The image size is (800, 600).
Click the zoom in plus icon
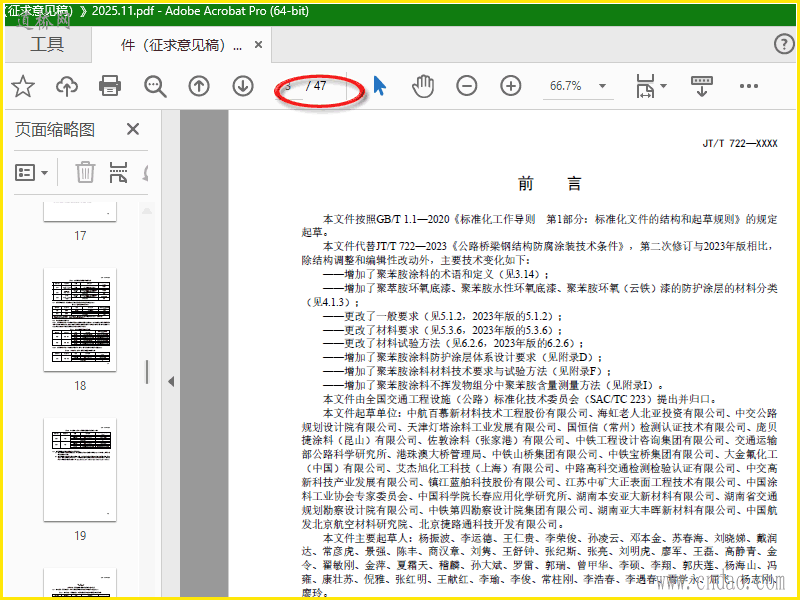point(511,86)
